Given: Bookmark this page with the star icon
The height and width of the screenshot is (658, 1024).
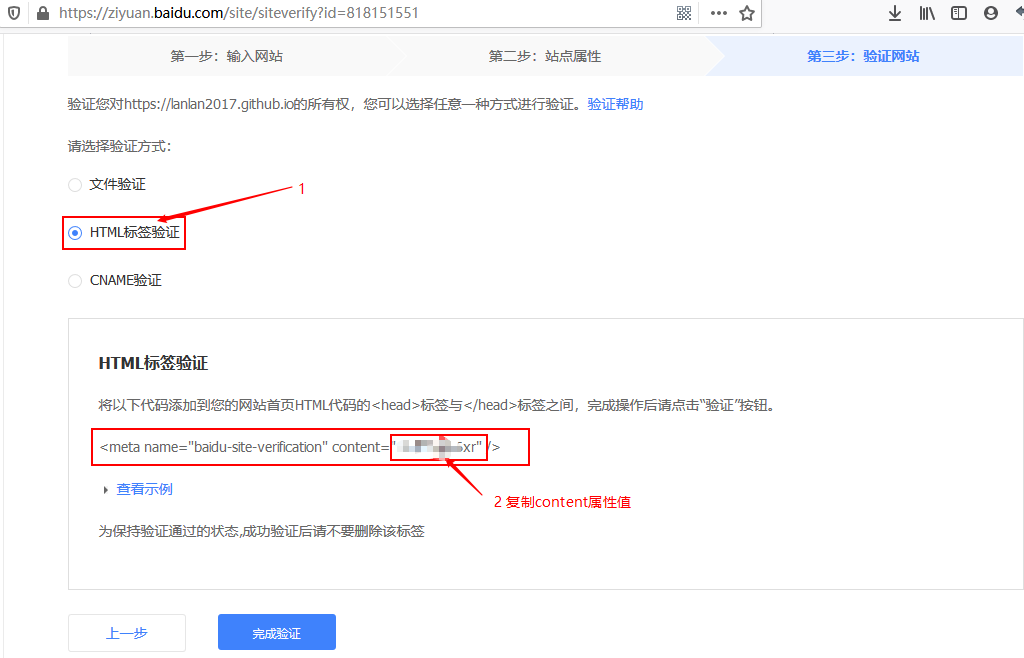Looking at the screenshot, I should (x=747, y=13).
